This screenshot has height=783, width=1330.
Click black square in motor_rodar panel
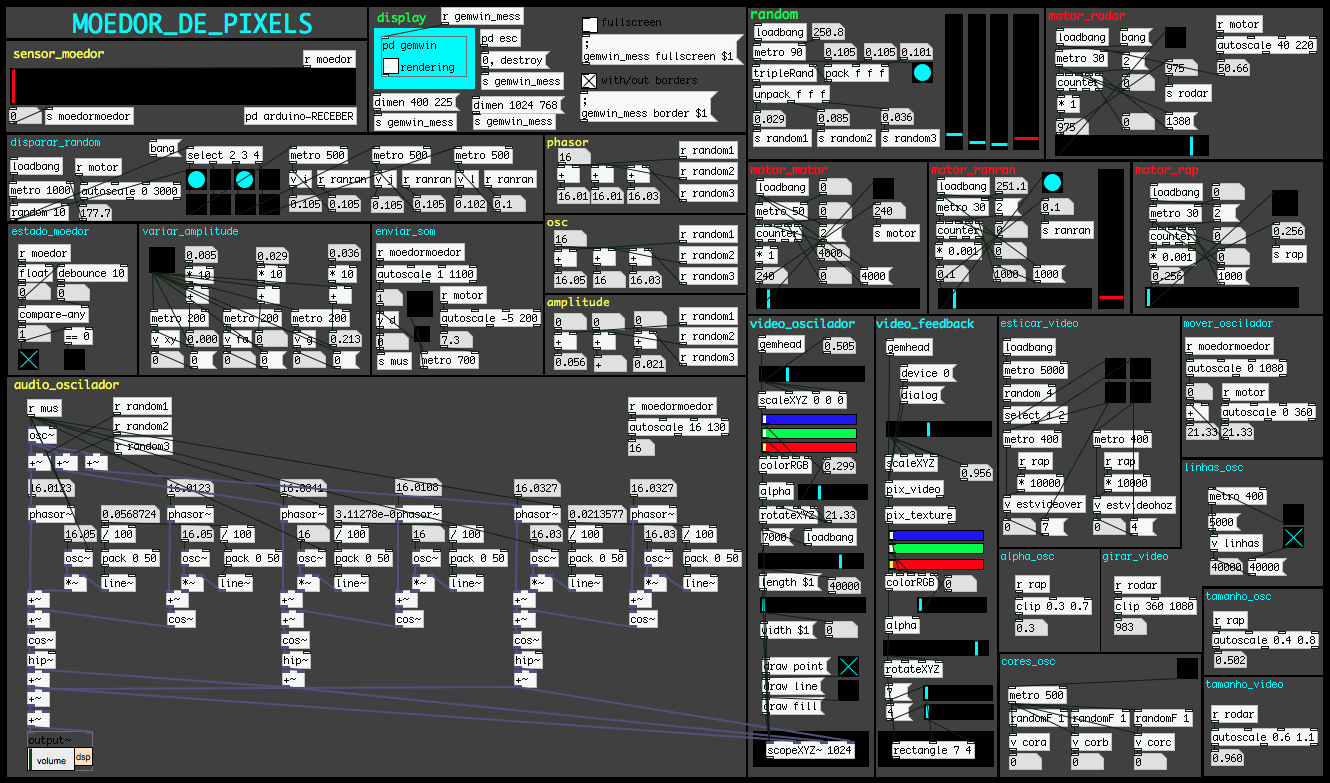pos(1176,37)
